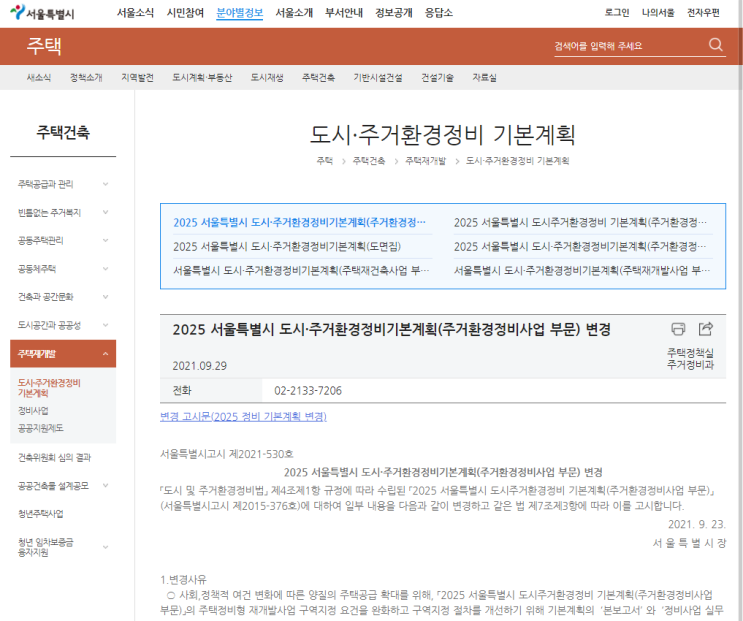Open 2025 서울특별시 도시주거환경정비 기본계획 link without middle dot
Image resolution: width=743 pixels, height=621 pixels.
click(580, 222)
